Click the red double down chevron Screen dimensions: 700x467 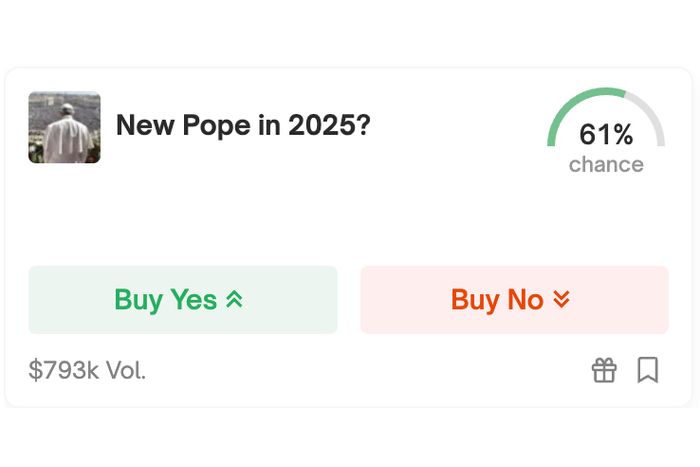(x=561, y=299)
